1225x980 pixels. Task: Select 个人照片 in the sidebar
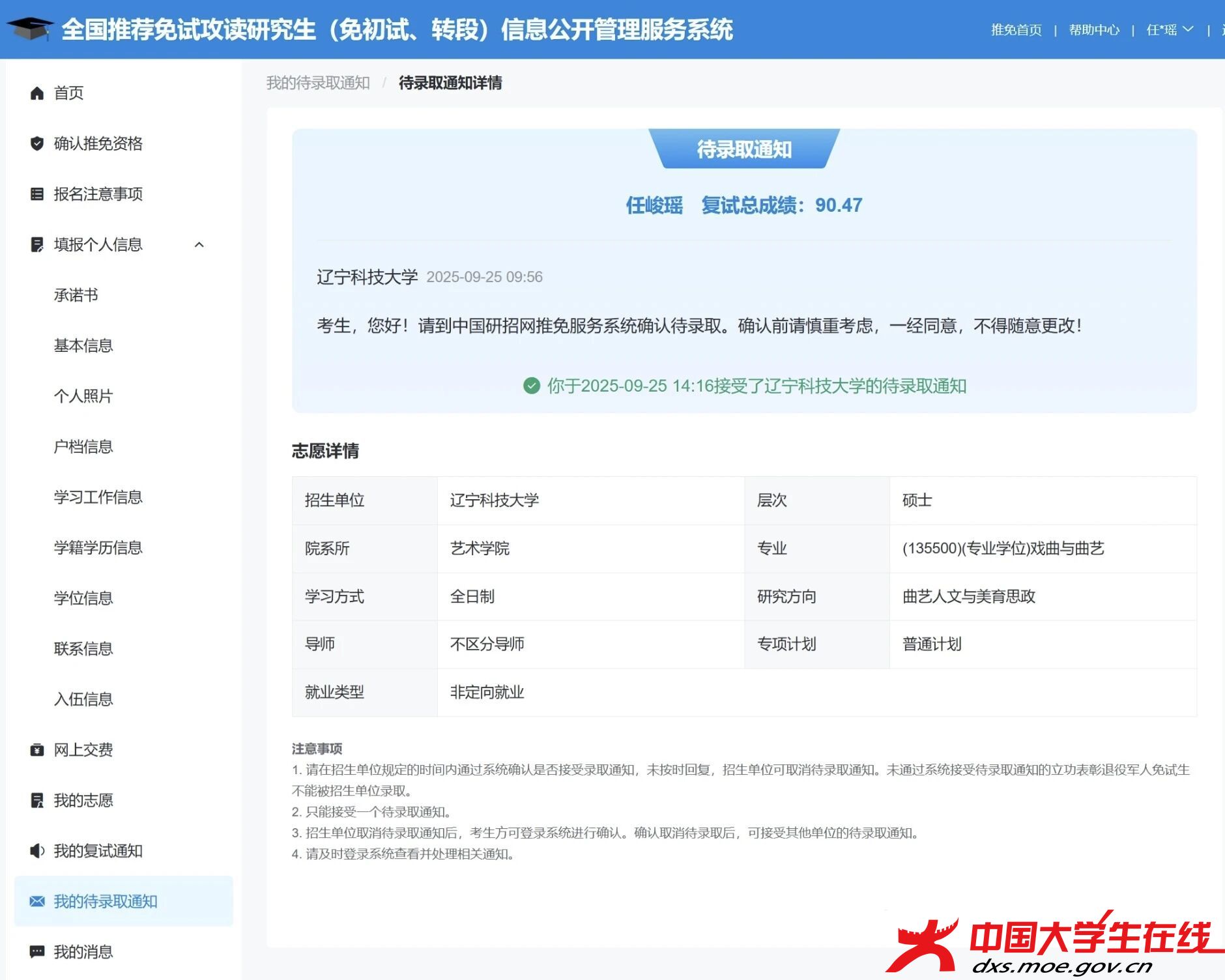pos(83,396)
